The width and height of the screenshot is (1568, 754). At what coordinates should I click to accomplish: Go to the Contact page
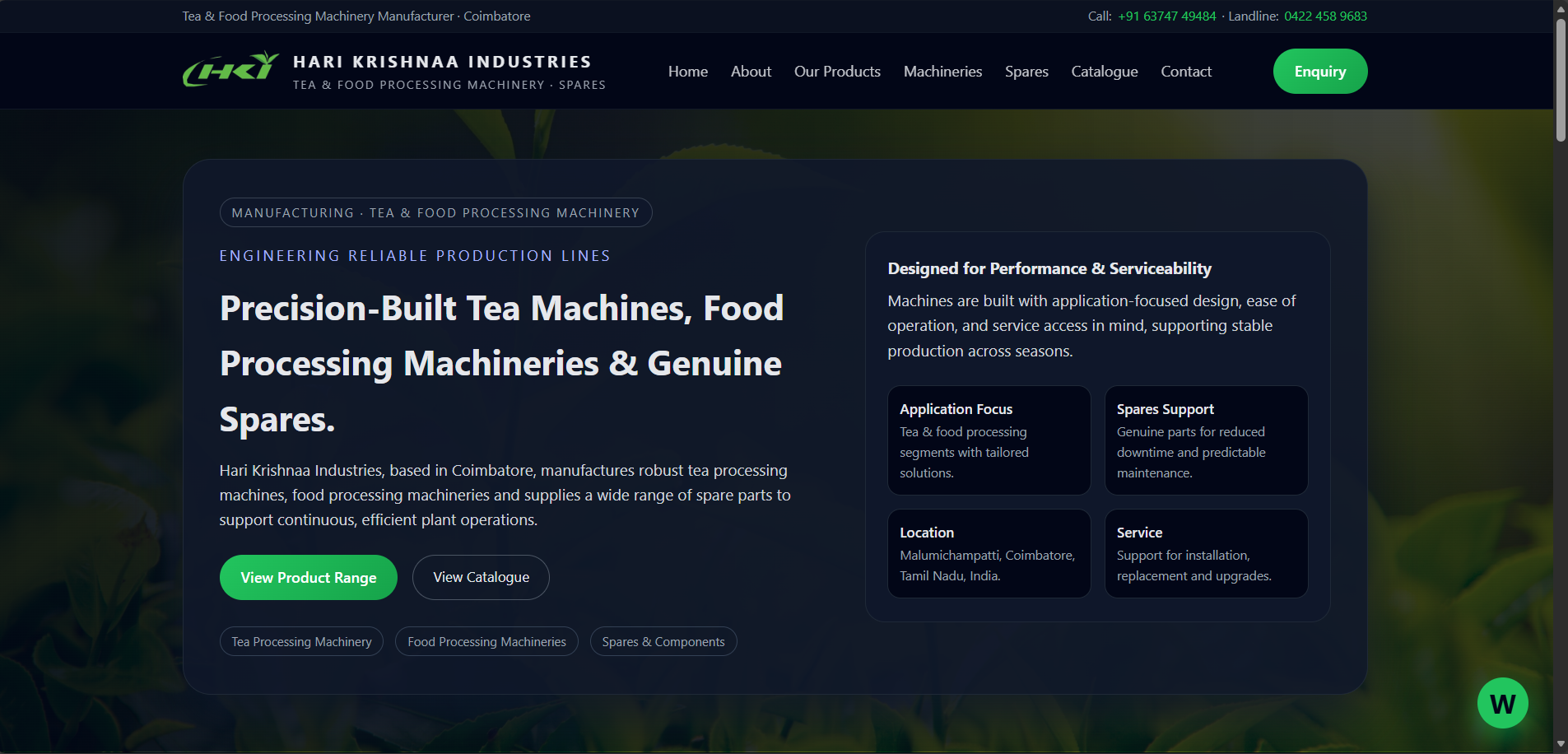1185,72
